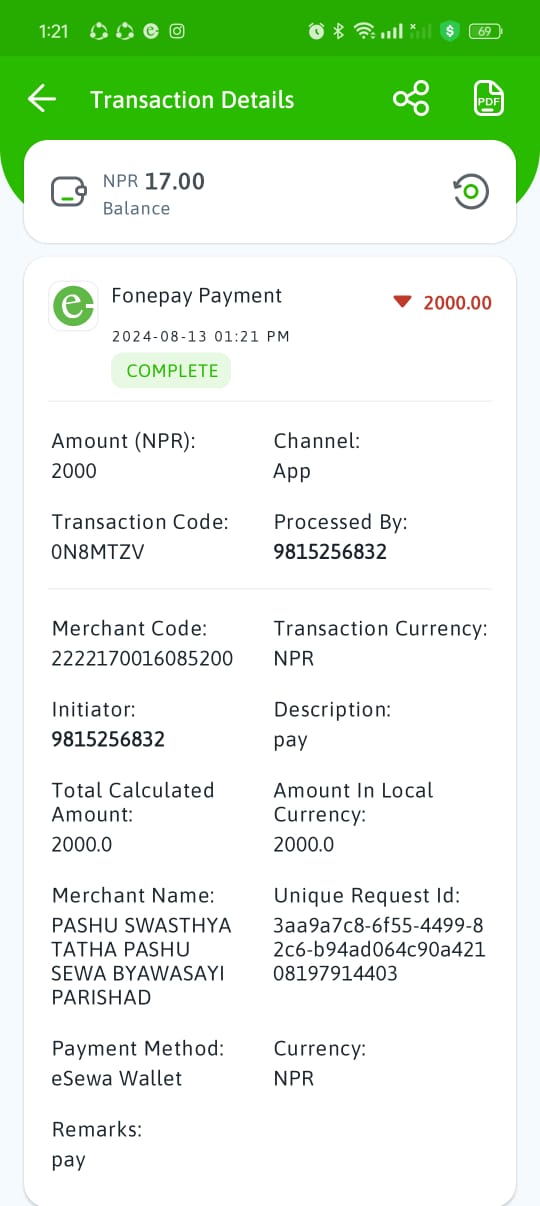Tap the 2000.00 debited amount
The height and width of the screenshot is (1206, 540).
(x=457, y=303)
